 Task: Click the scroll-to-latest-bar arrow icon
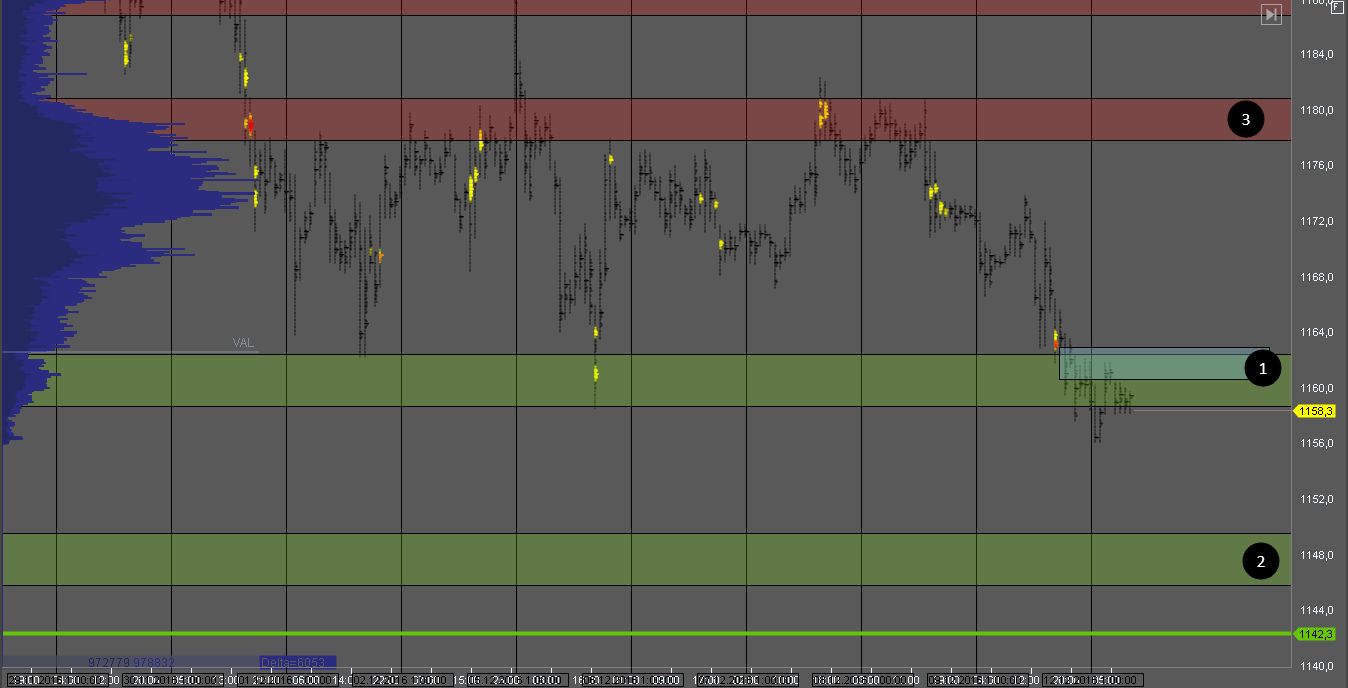(x=1271, y=14)
